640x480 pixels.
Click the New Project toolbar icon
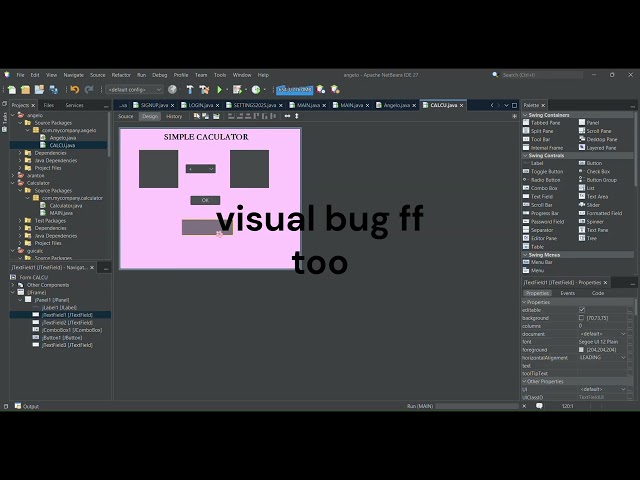[x=25, y=89]
